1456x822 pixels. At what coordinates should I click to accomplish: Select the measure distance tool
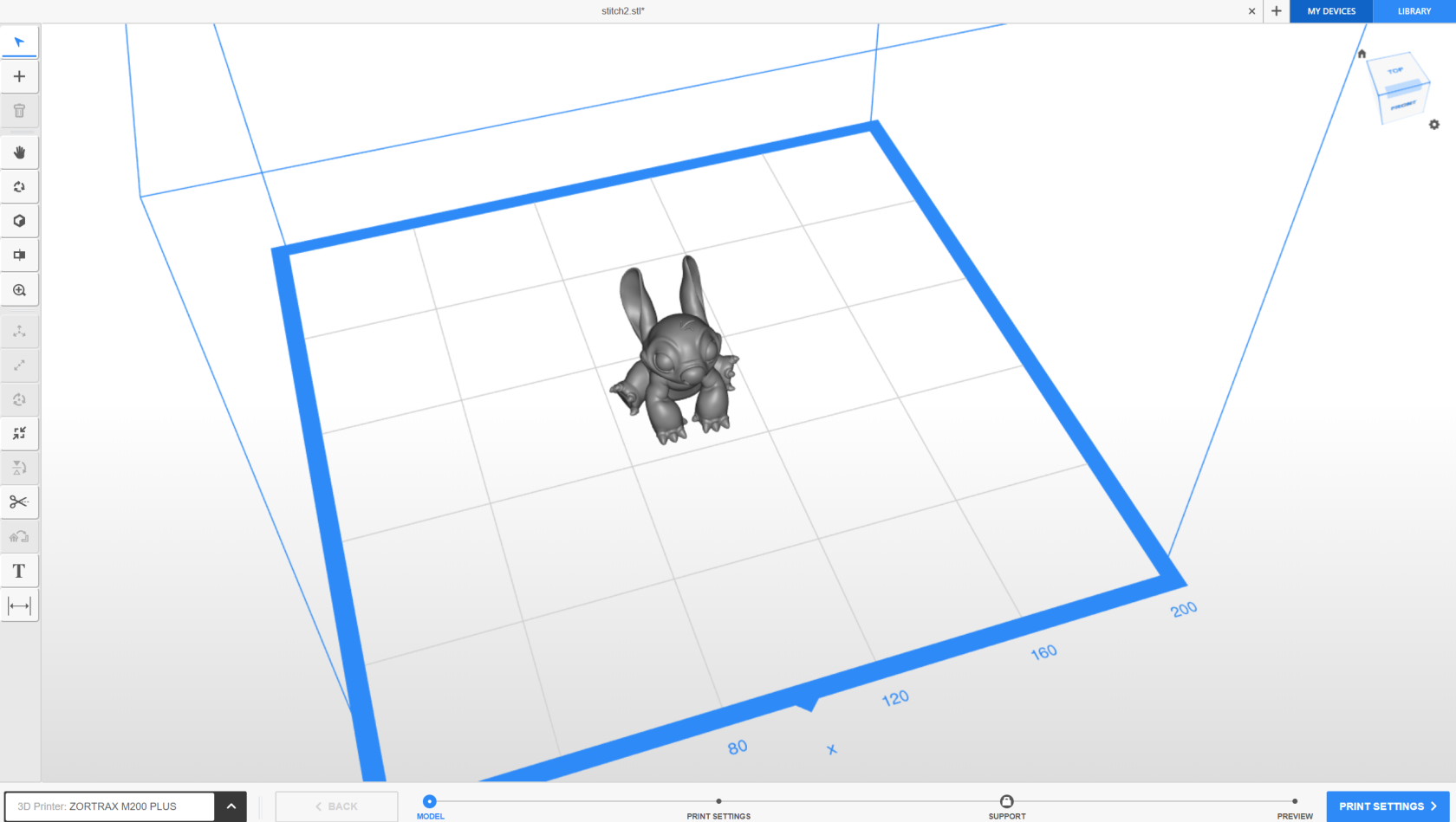point(19,605)
